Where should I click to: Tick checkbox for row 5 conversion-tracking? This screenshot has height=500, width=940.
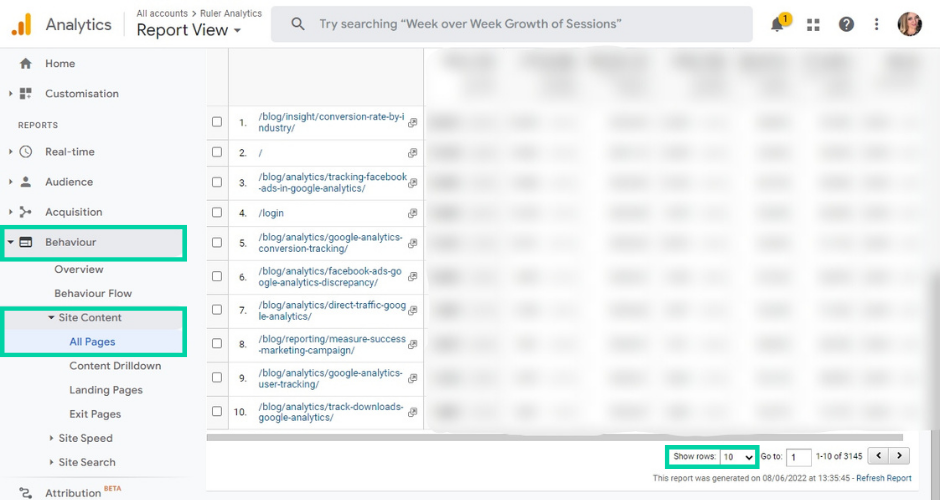[217, 242]
